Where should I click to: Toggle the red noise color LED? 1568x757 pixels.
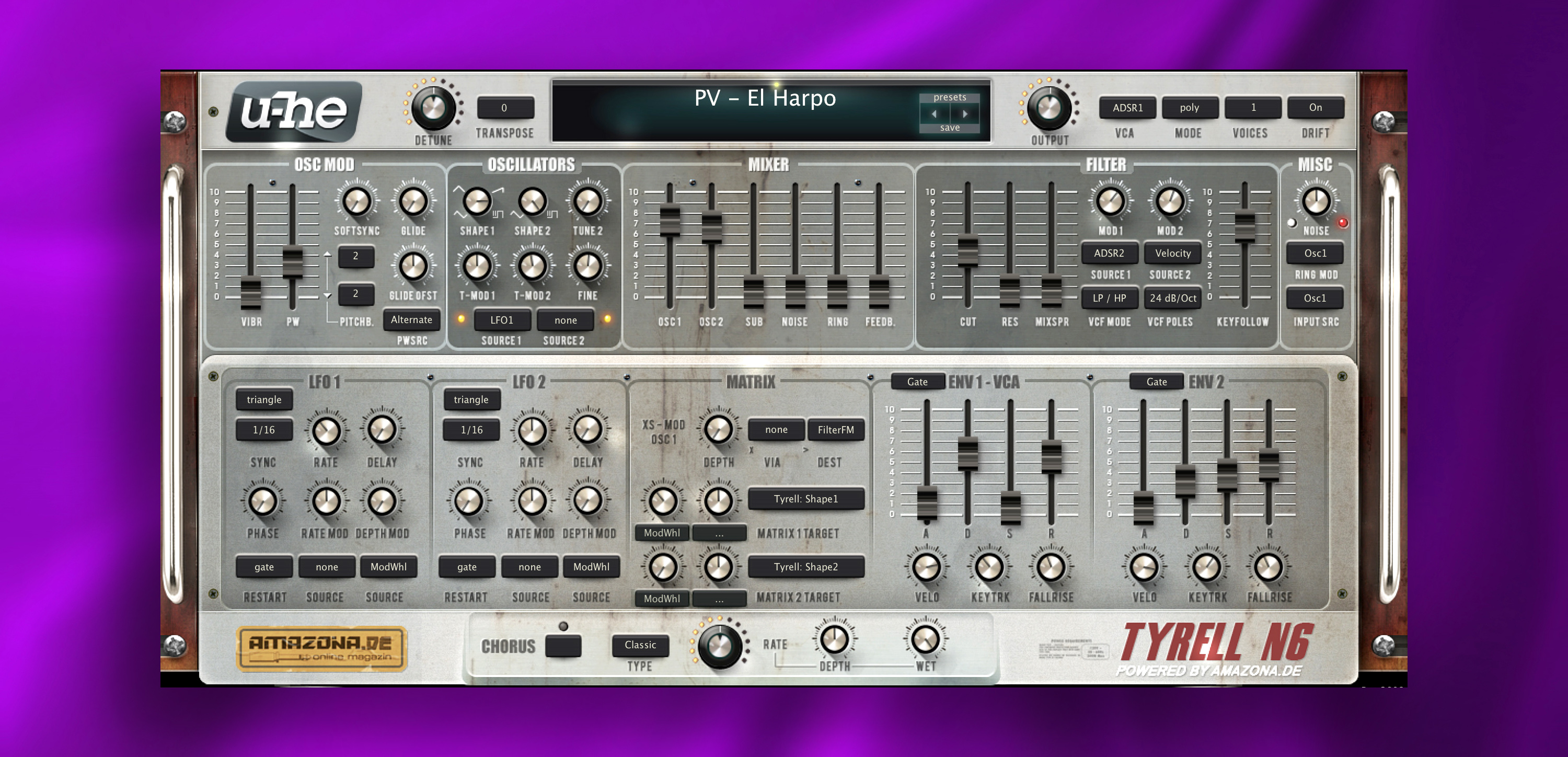tap(1343, 223)
